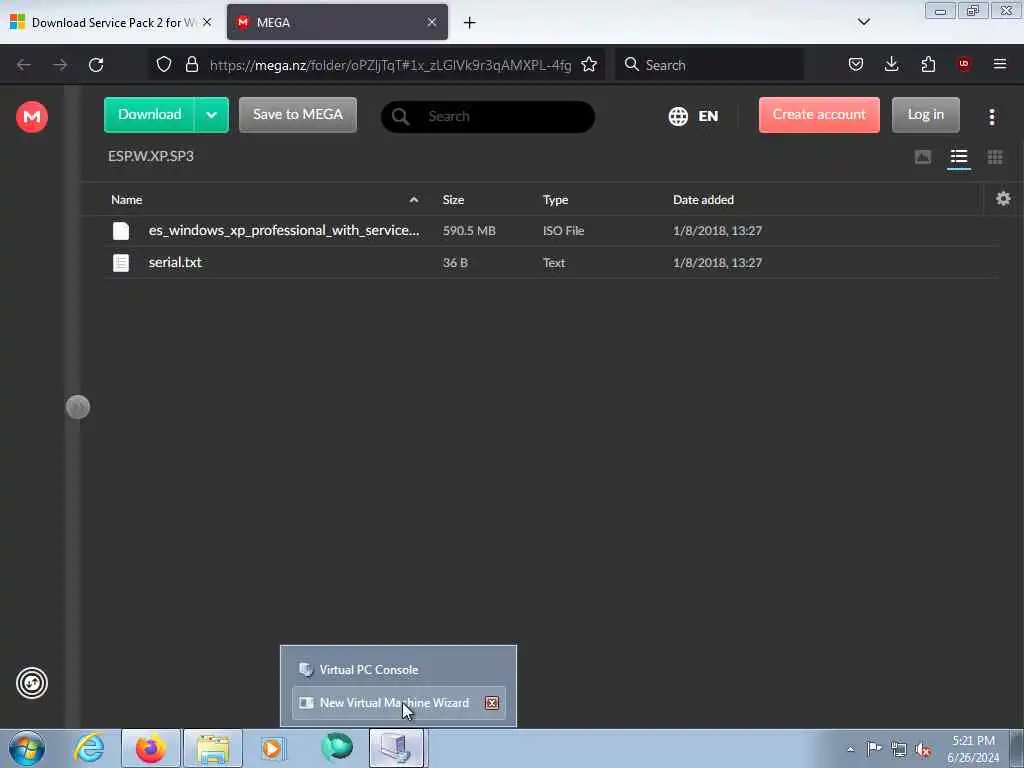Click the MEGA logo in the sidebar
1024x768 pixels.
coord(31,116)
